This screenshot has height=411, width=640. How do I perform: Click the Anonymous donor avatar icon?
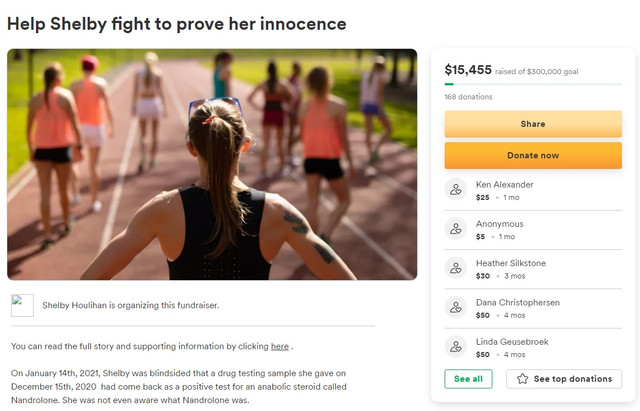[456, 229]
